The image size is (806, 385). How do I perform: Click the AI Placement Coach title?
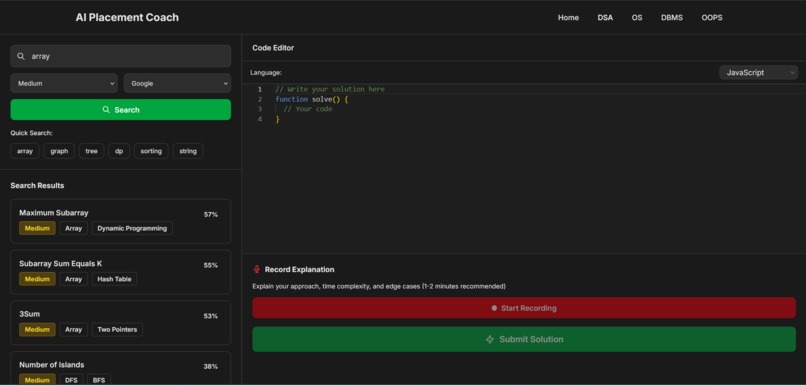[x=127, y=17]
